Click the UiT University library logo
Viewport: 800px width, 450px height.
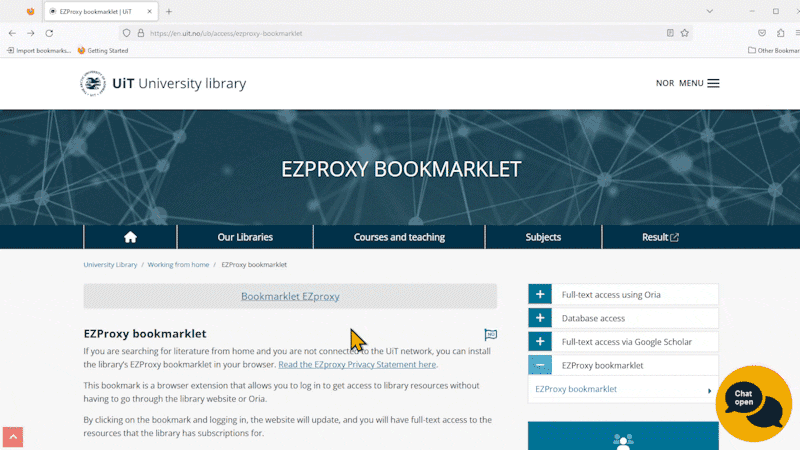pyautogui.click(x=163, y=83)
